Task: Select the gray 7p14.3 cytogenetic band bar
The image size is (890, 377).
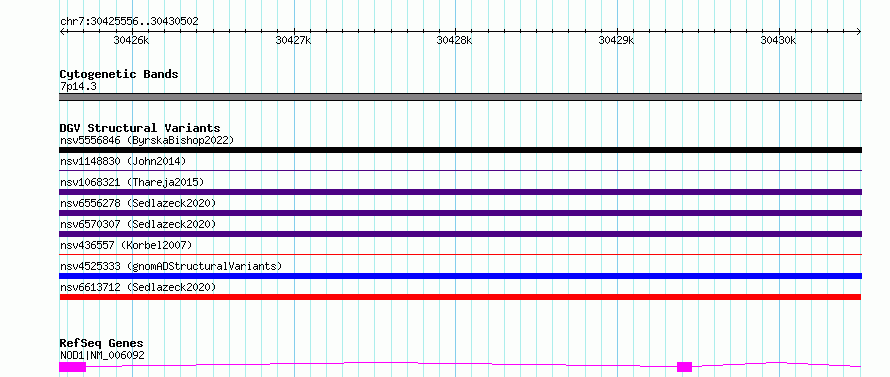Action: [x=460, y=97]
